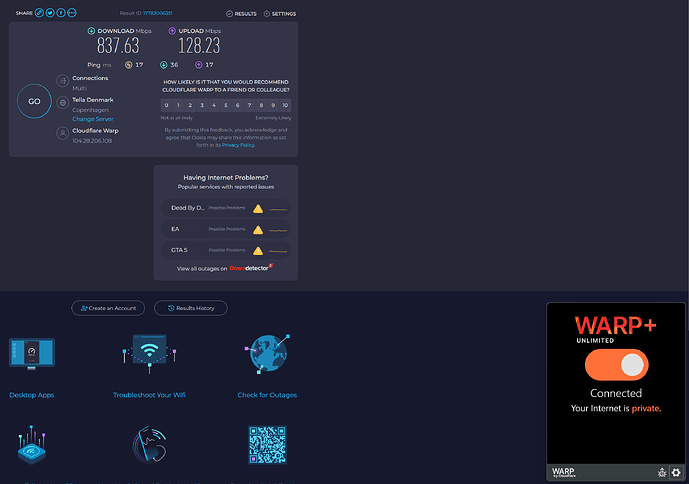This screenshot has width=689, height=484.
Task: Click the WARP settings gear icon
Action: tap(676, 473)
